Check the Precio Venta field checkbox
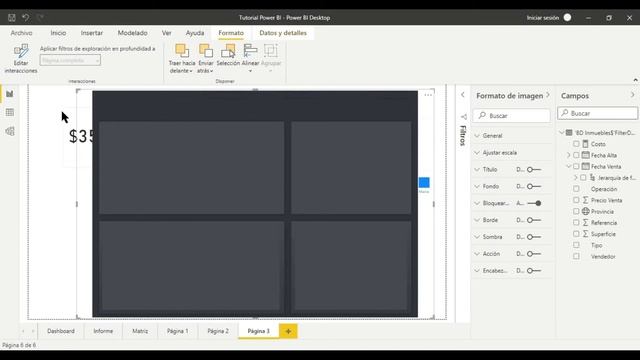640x360 pixels. point(576,200)
